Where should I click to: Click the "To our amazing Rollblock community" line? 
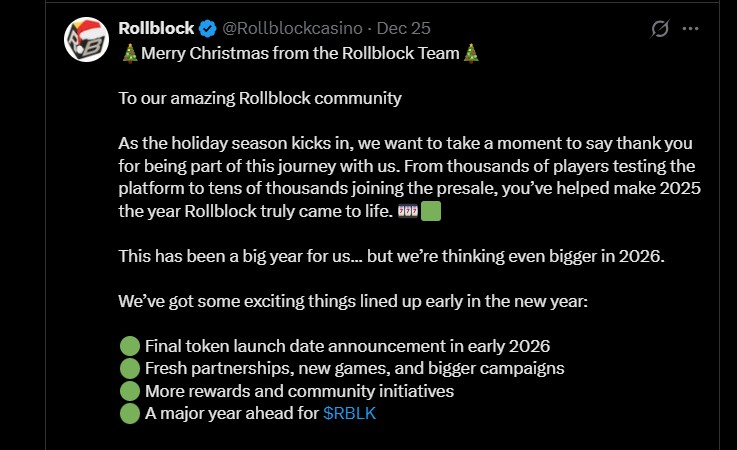(x=259, y=98)
